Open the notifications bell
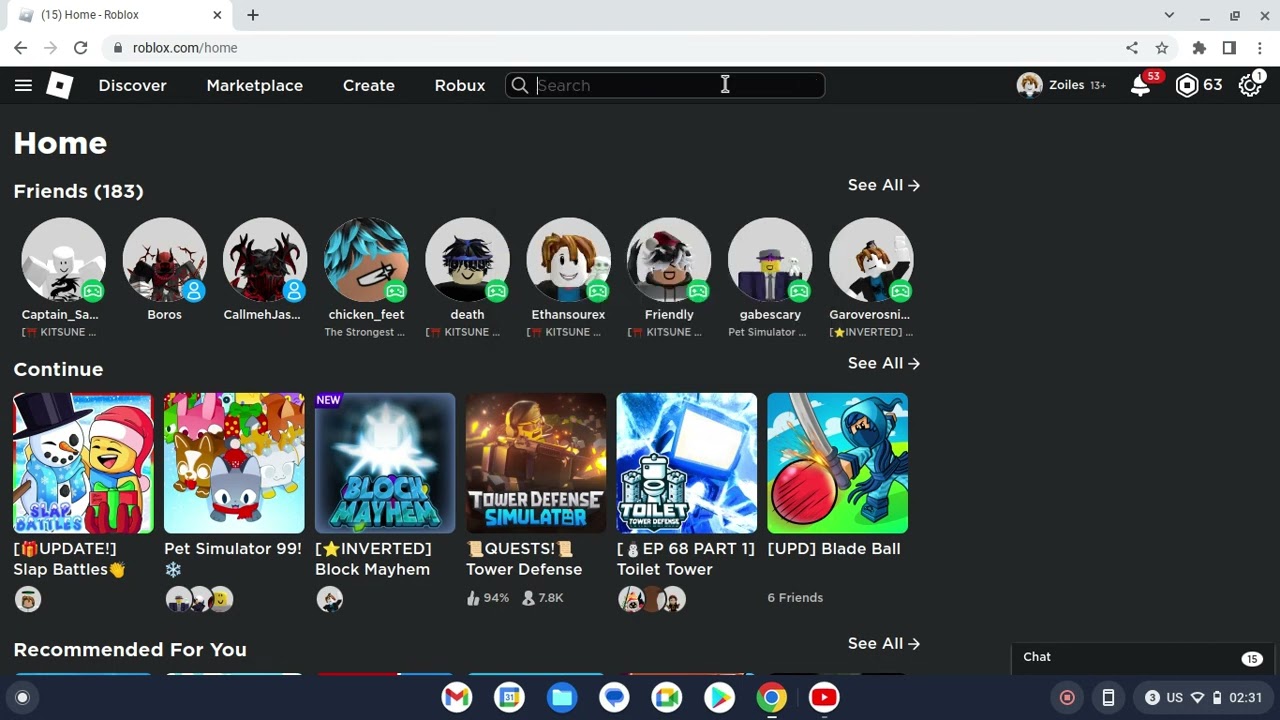The width and height of the screenshot is (1280, 720). 1140,86
